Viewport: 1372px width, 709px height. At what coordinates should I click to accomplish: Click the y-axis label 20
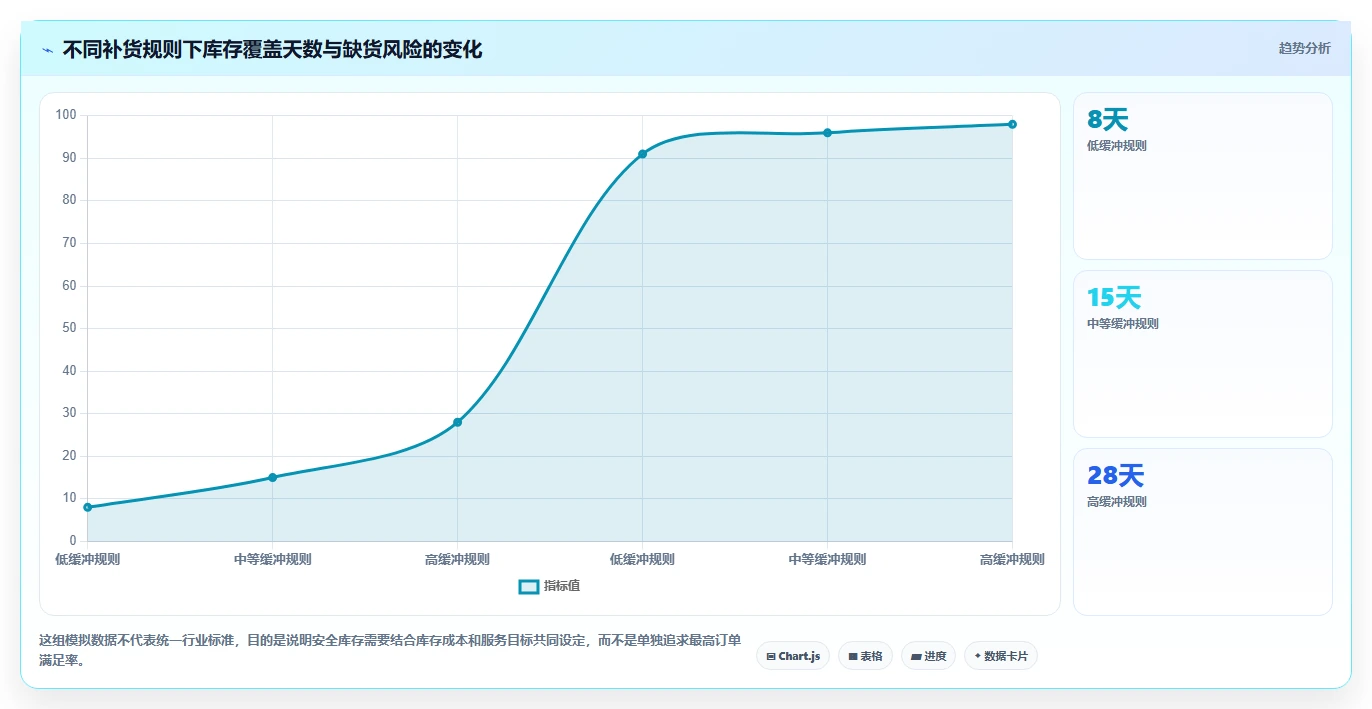[x=69, y=456]
